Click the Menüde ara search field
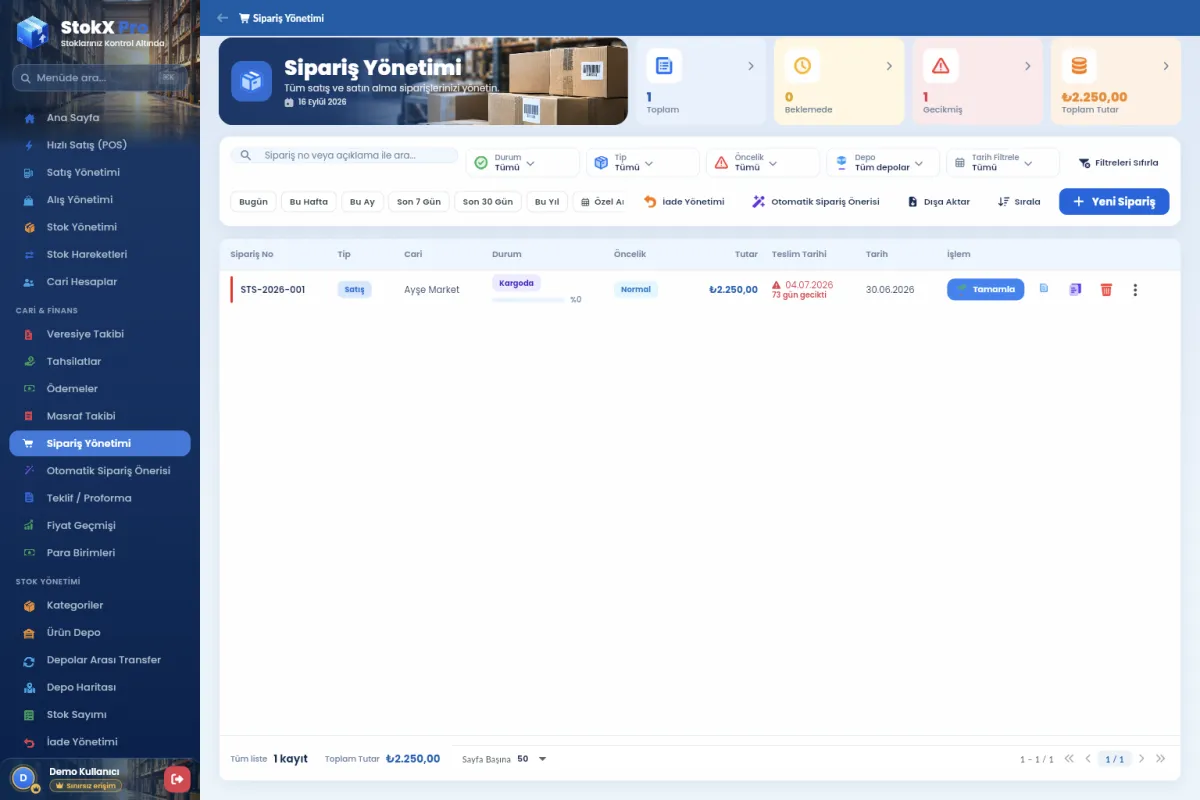1200x800 pixels. click(100, 77)
